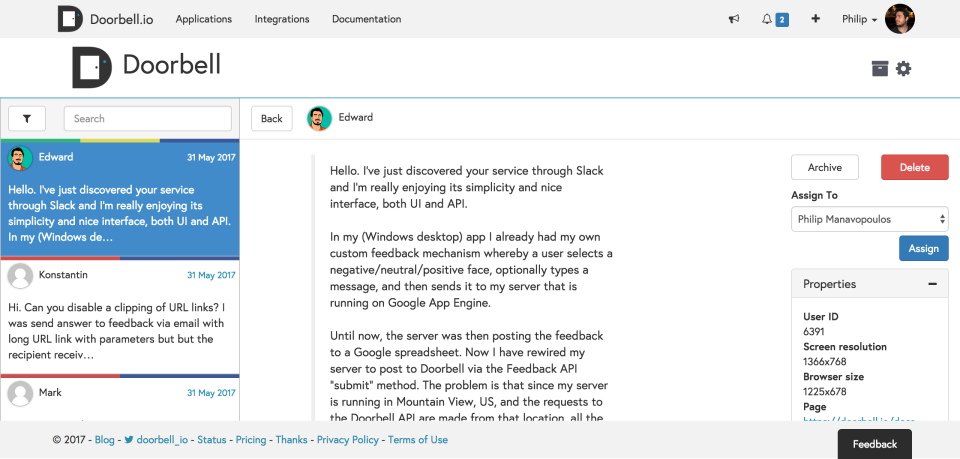Click Philip's profile avatar photo
The width and height of the screenshot is (960, 459).
click(x=900, y=19)
